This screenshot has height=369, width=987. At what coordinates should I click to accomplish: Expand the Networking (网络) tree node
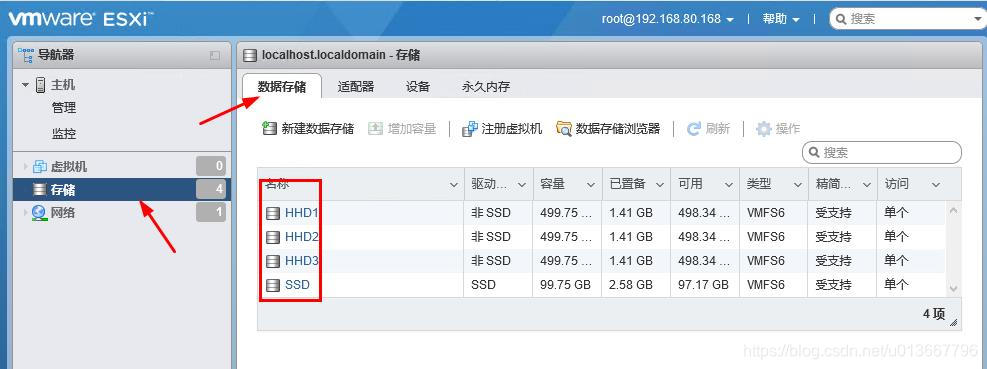[26, 213]
